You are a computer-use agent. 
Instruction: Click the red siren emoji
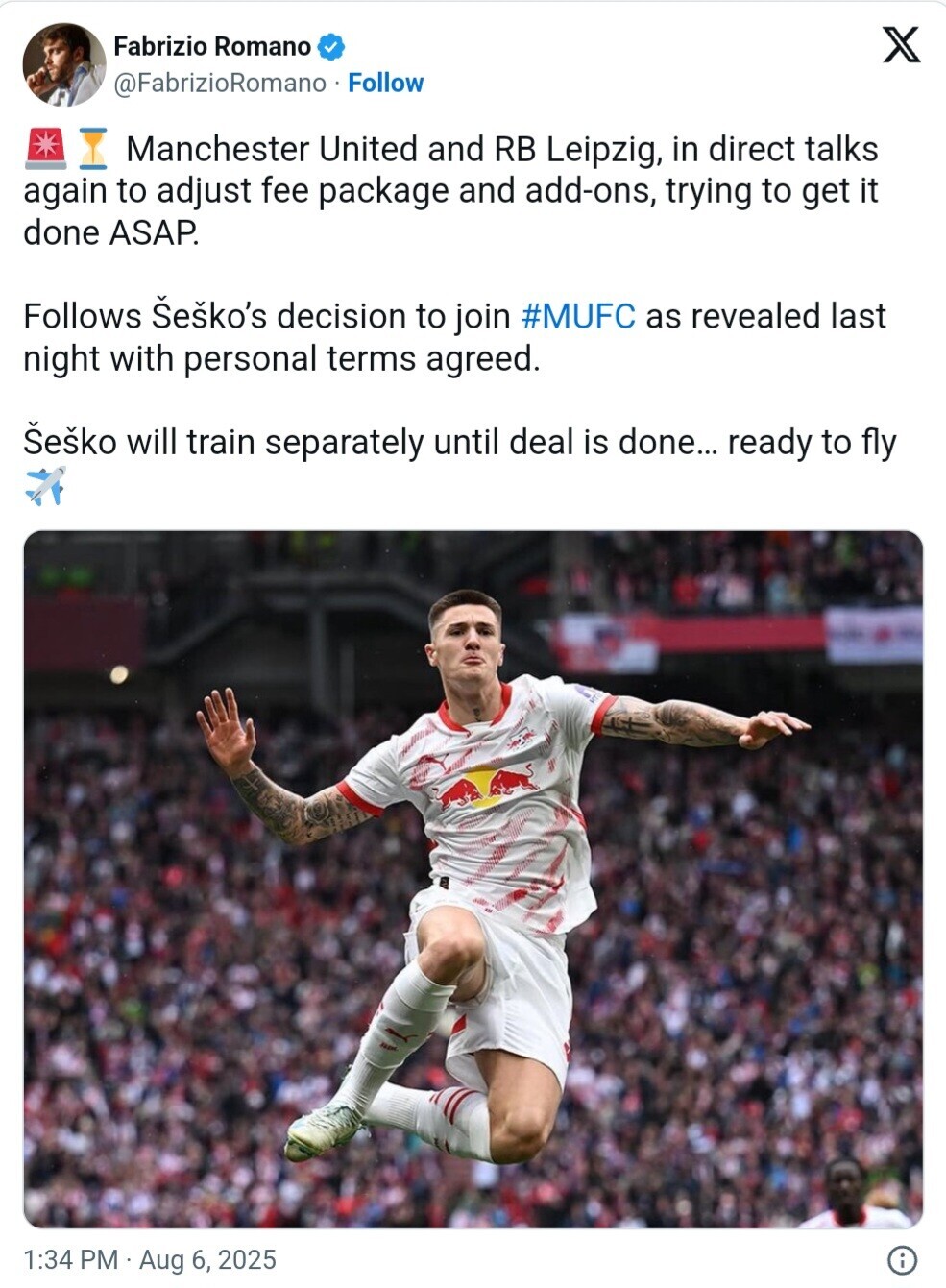pyautogui.click(x=45, y=148)
